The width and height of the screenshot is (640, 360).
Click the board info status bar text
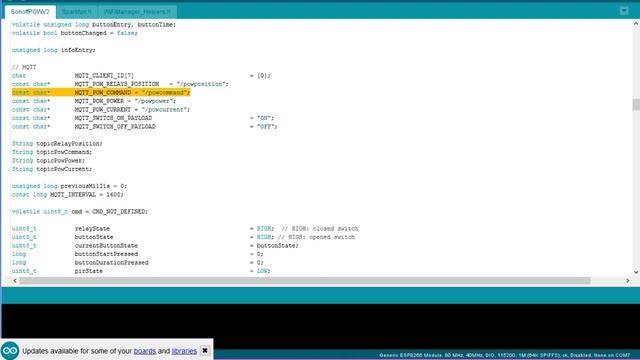pyautogui.click(x=504, y=356)
